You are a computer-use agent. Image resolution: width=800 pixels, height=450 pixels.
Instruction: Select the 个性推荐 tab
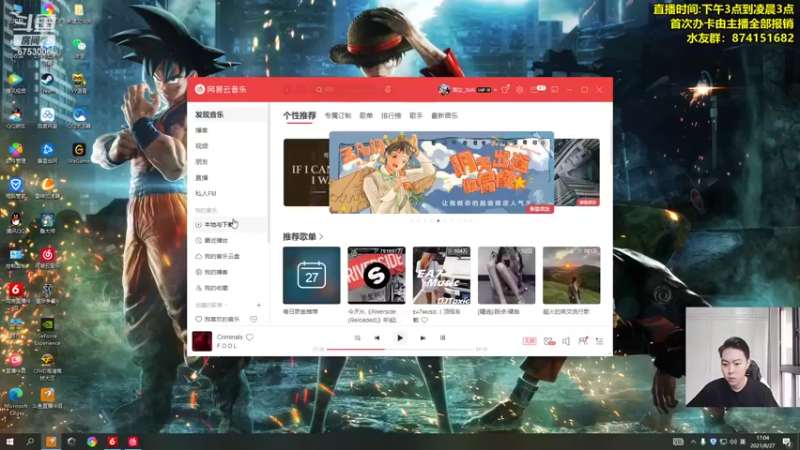point(299,116)
